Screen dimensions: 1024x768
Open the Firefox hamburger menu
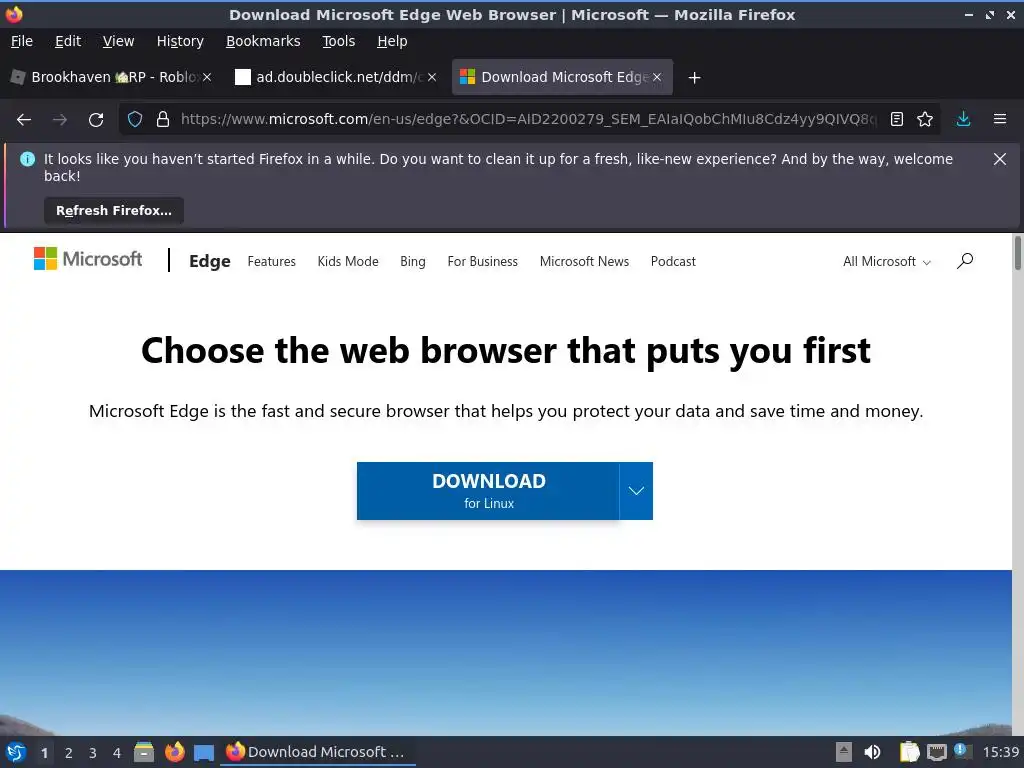(1000, 120)
